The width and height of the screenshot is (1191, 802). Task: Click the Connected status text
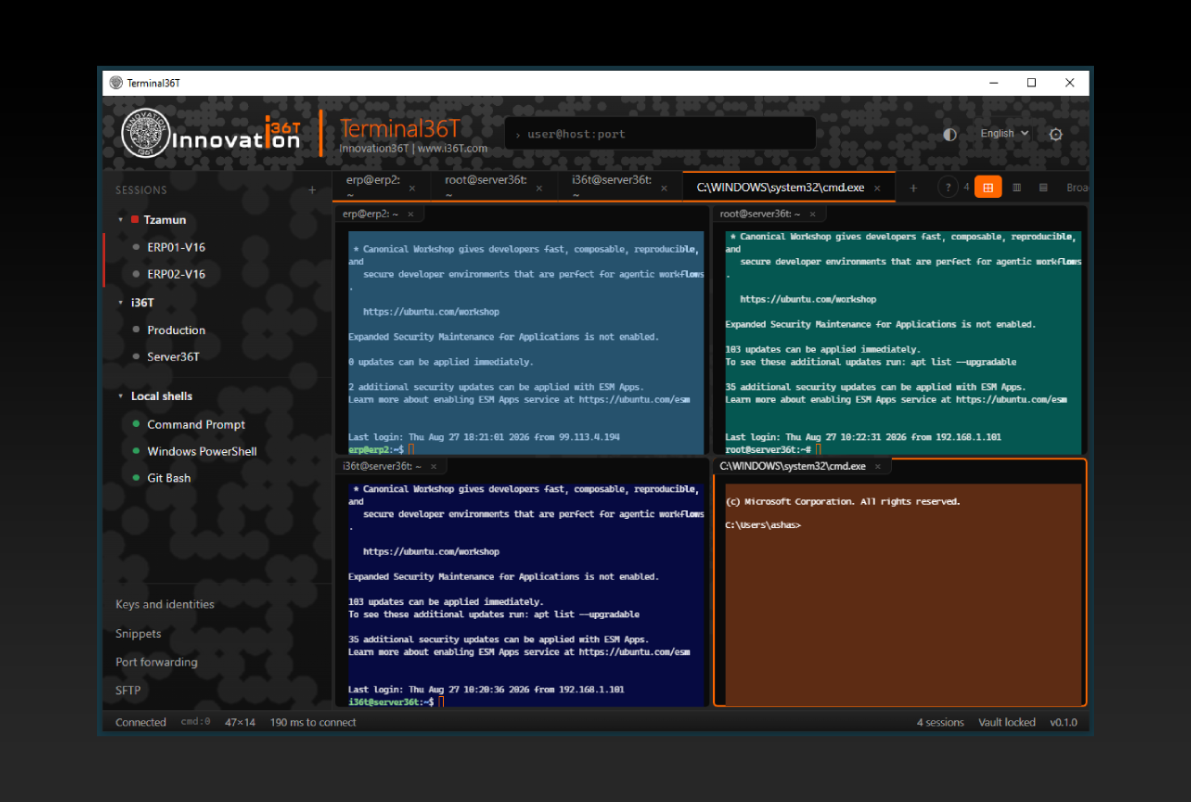pyautogui.click(x=141, y=722)
